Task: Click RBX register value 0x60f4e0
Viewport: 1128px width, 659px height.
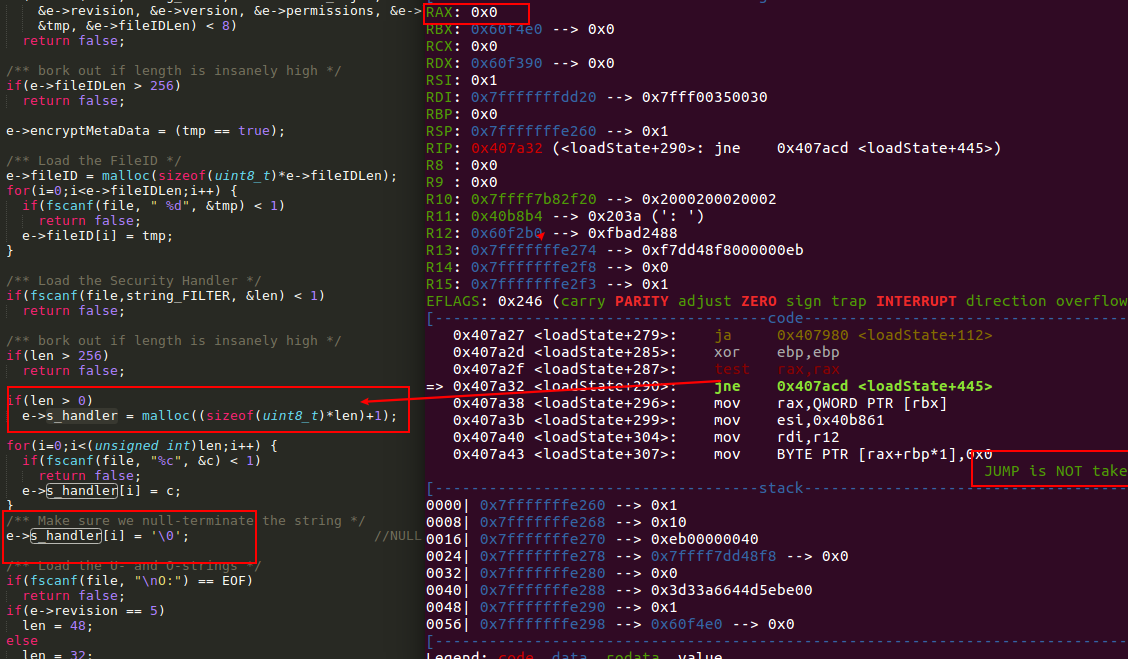Action: (x=506, y=29)
